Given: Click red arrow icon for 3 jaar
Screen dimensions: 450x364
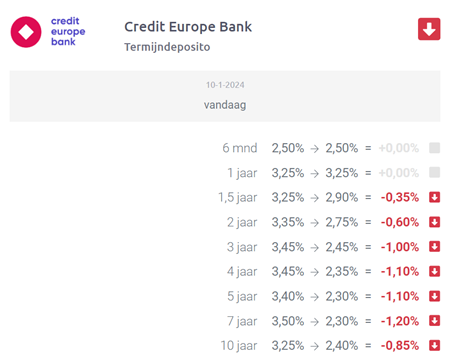Looking at the screenshot, I should (434, 247).
